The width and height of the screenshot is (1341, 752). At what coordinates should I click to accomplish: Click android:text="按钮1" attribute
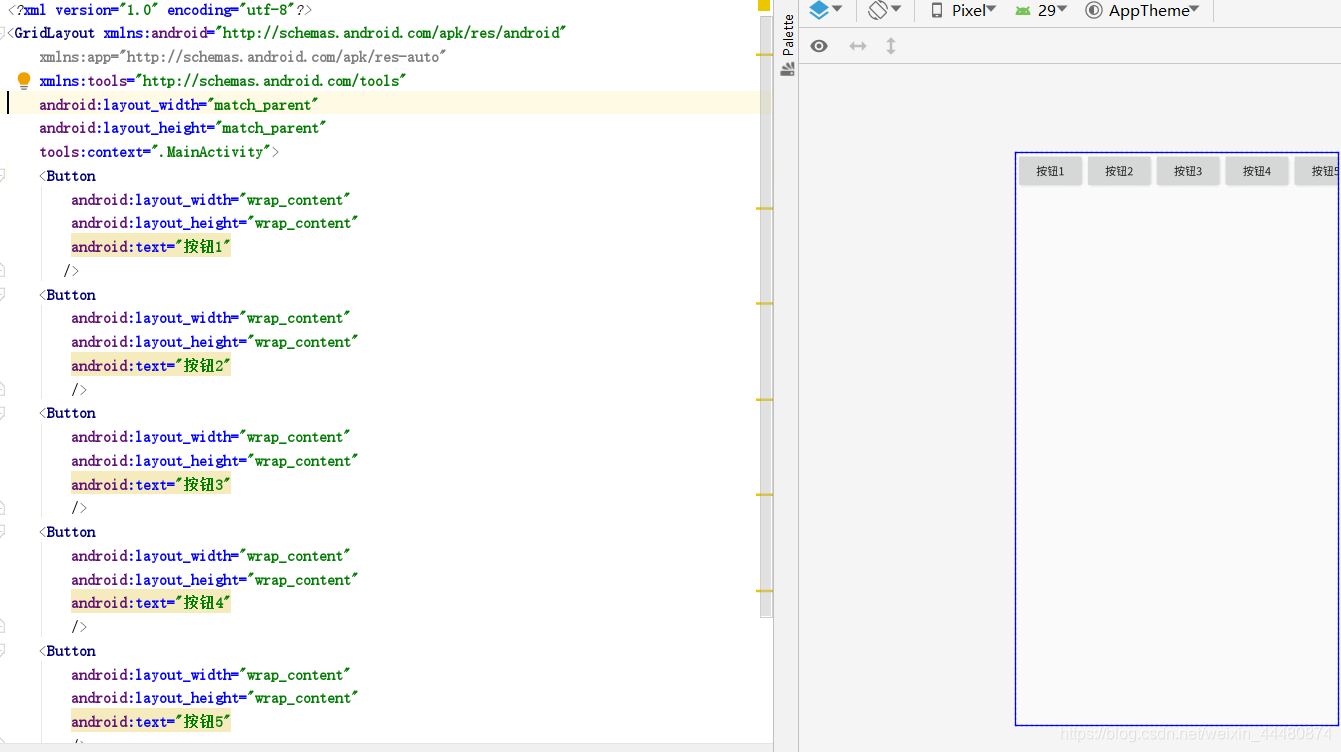tap(151, 247)
